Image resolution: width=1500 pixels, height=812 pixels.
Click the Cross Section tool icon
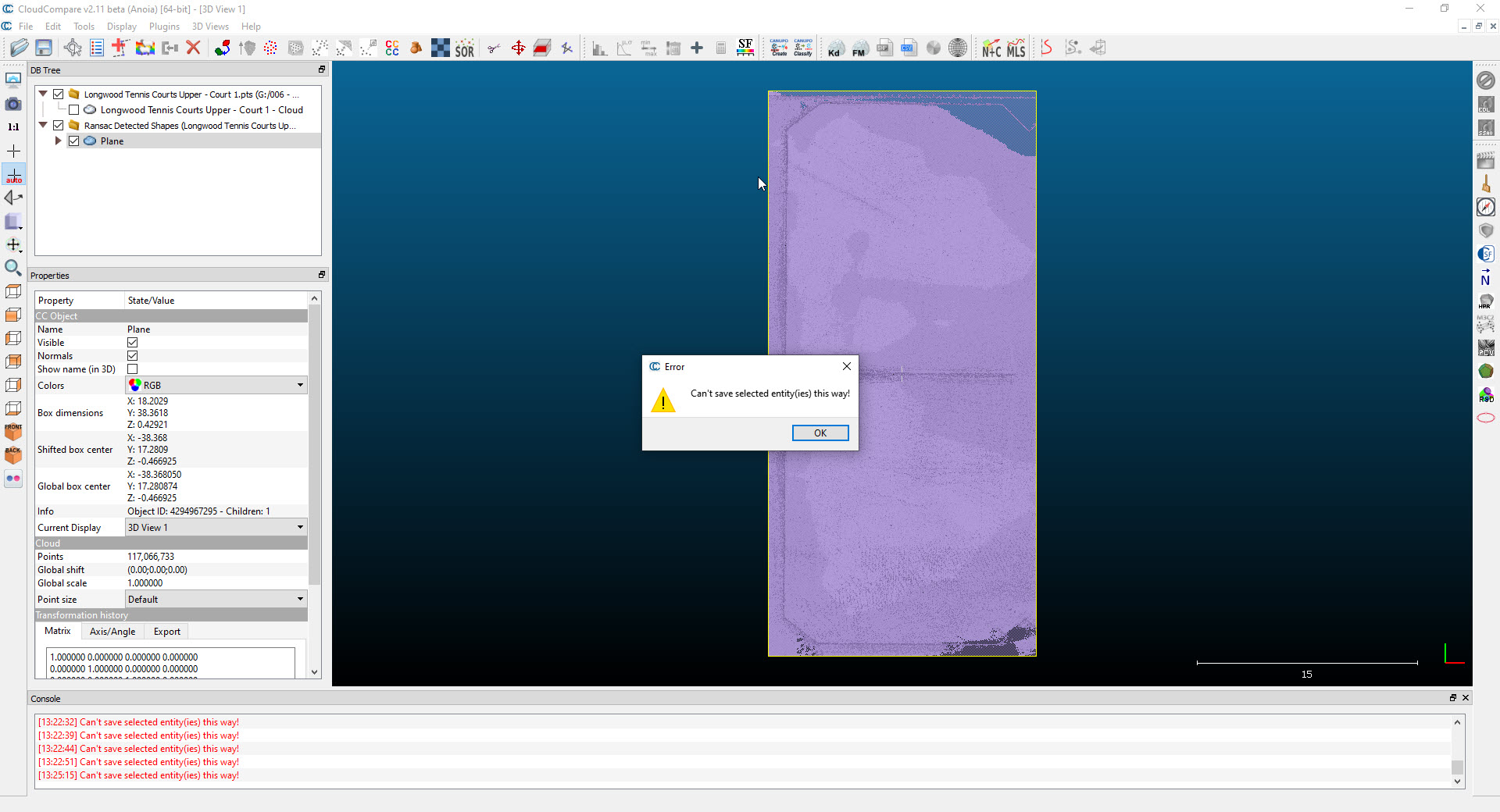click(542, 48)
